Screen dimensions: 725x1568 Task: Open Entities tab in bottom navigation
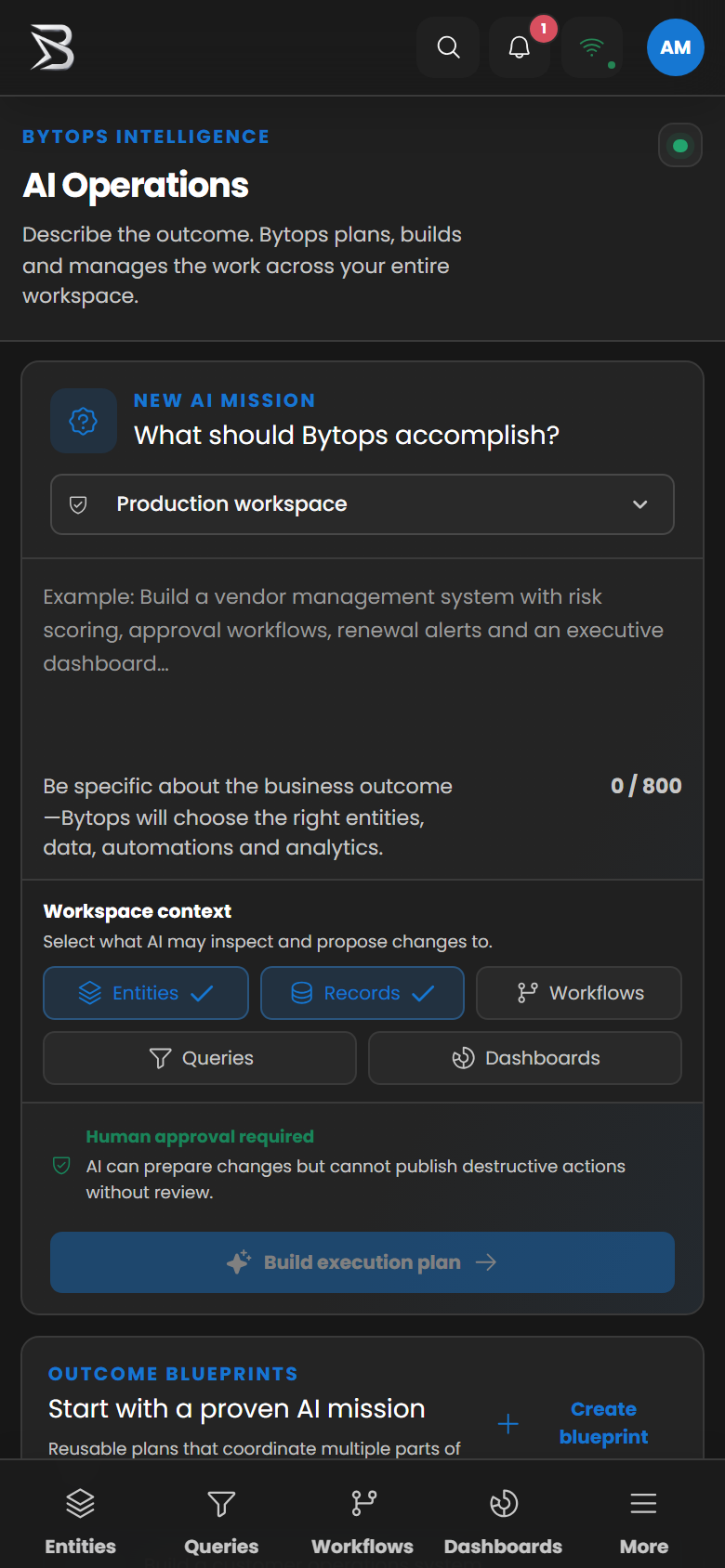[81, 1522]
